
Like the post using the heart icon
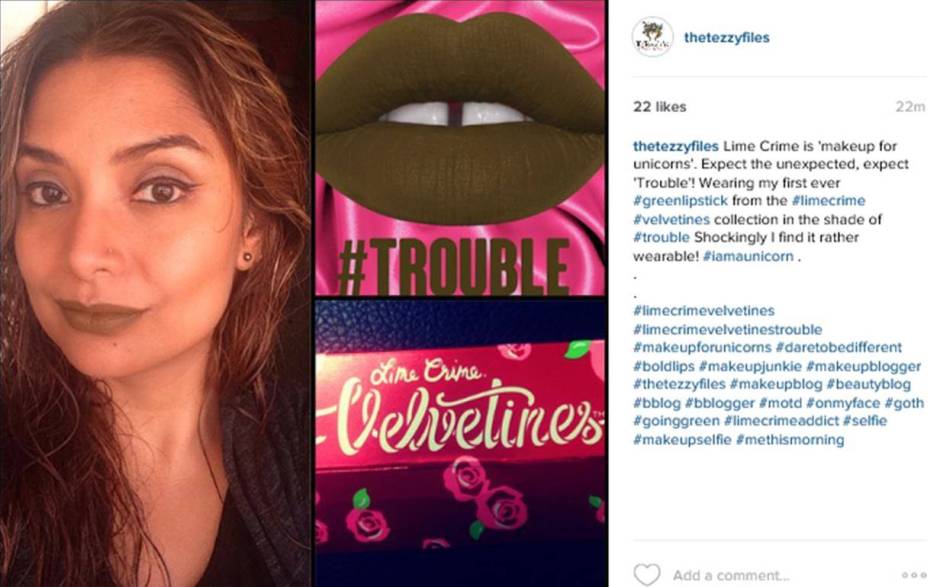coord(645,573)
